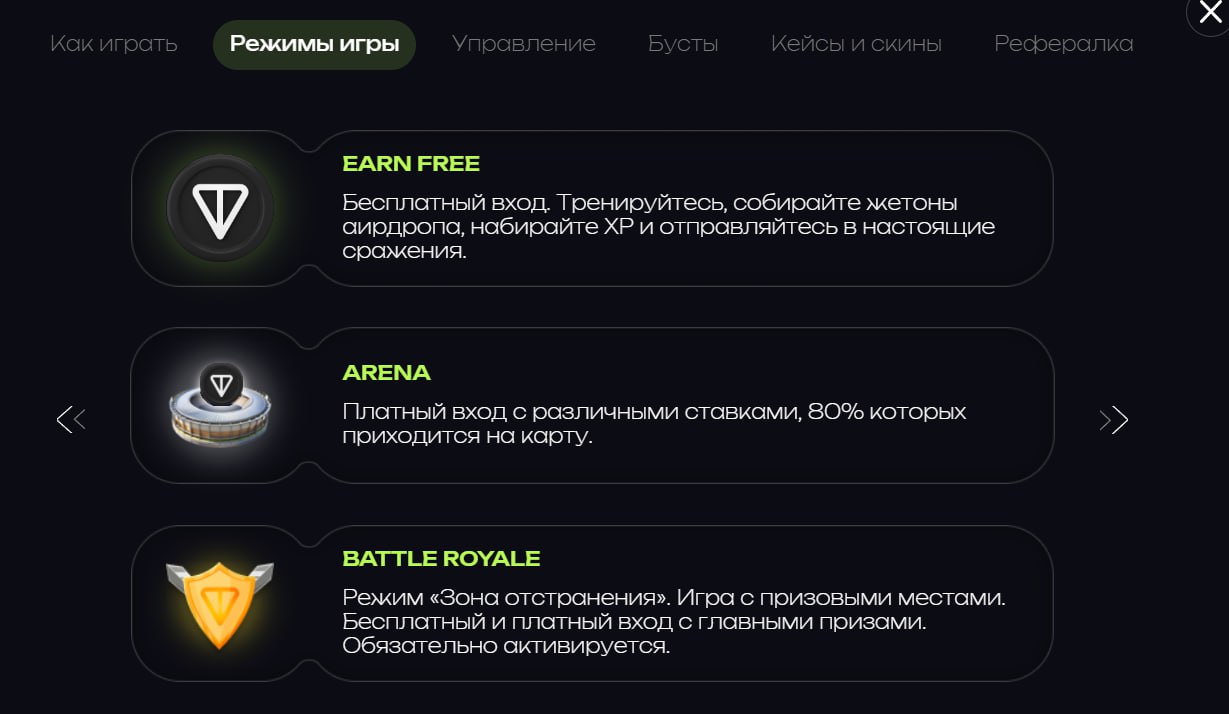Show the "Кейсы и скины" tab
The height and width of the screenshot is (714, 1229).
(x=856, y=44)
